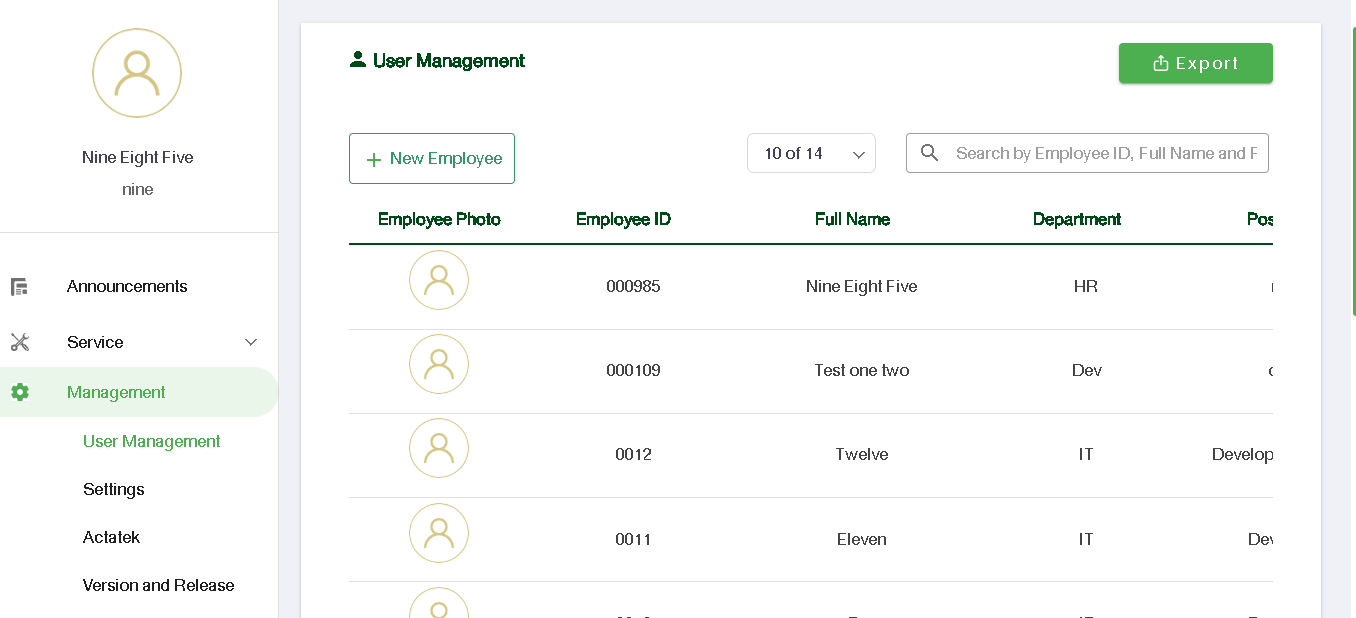Open the 10 of 14 page-size dropdown
This screenshot has width=1356, height=618.
(811, 153)
